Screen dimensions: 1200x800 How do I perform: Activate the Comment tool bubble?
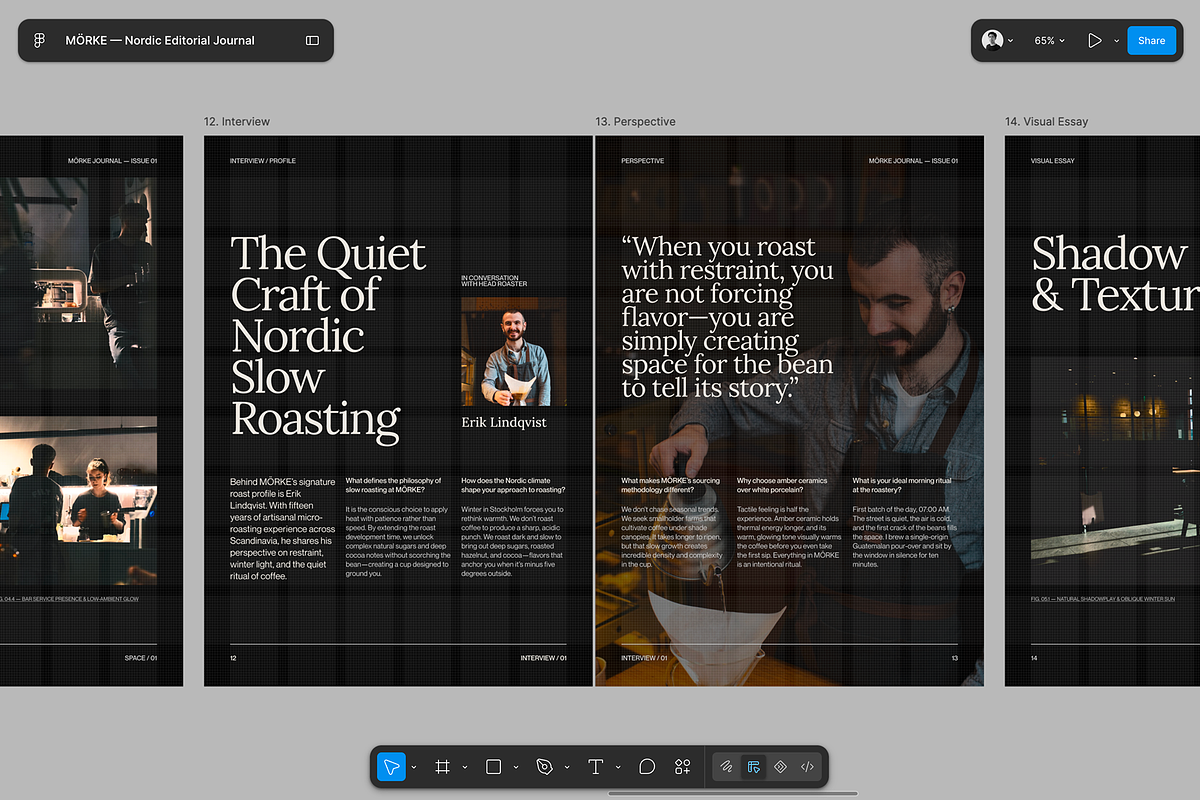click(647, 767)
